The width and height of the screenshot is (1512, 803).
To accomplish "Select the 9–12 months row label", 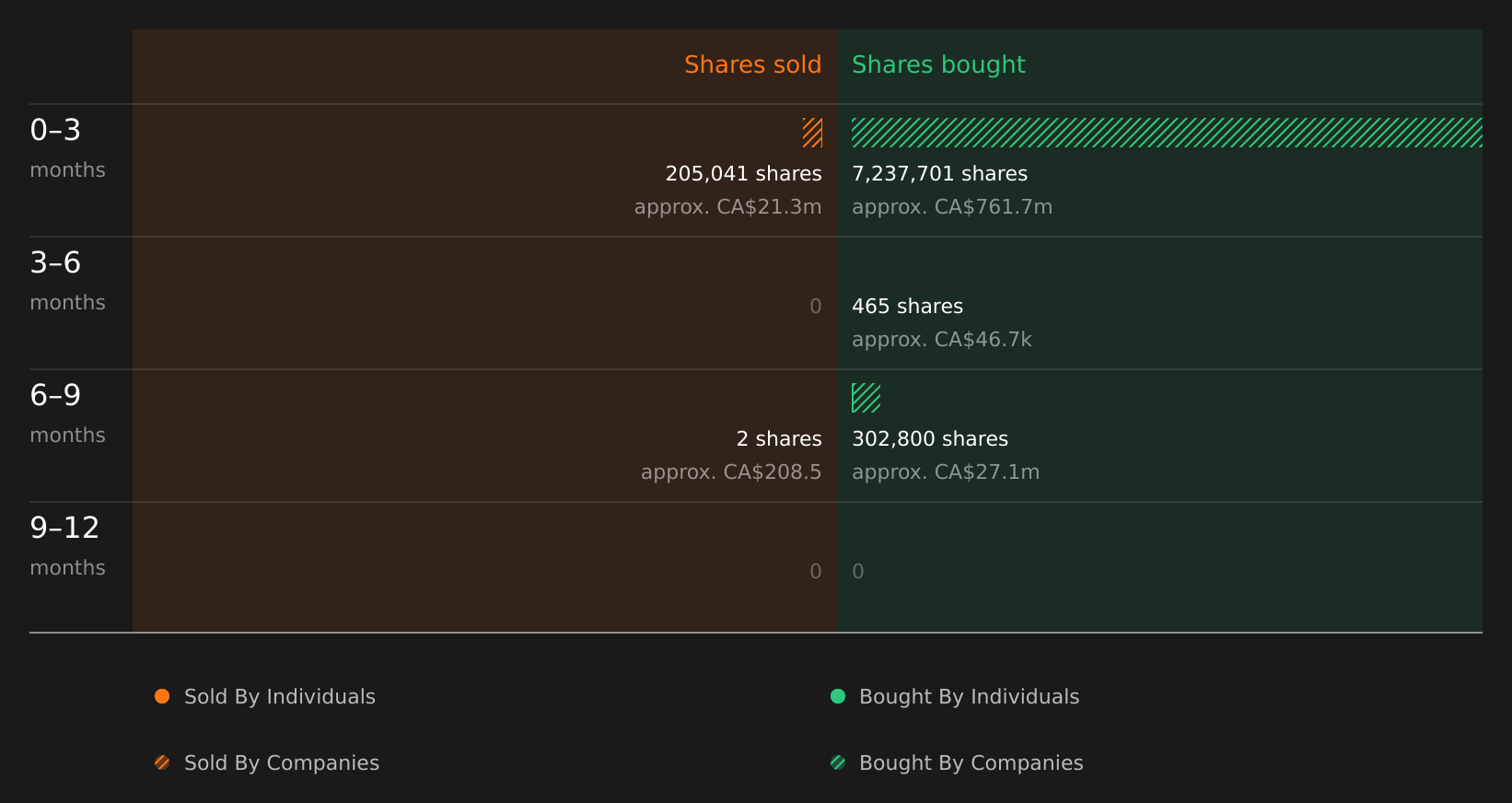I will click(x=67, y=547).
